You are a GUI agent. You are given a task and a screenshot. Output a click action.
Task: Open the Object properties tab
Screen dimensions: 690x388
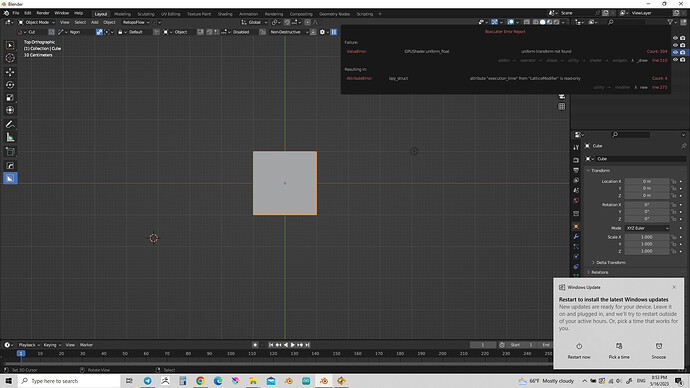point(576,227)
